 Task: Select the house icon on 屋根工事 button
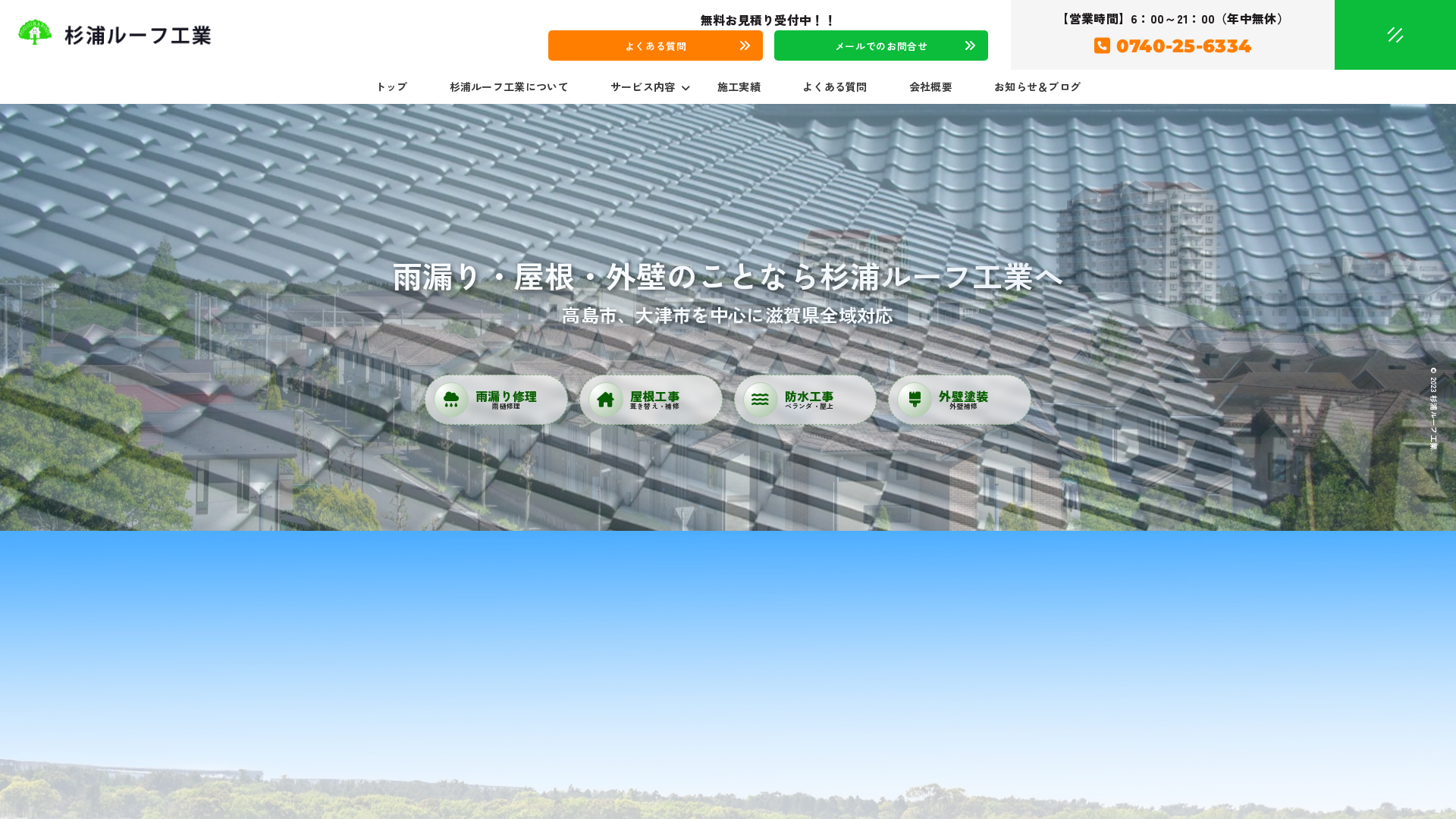point(607,399)
